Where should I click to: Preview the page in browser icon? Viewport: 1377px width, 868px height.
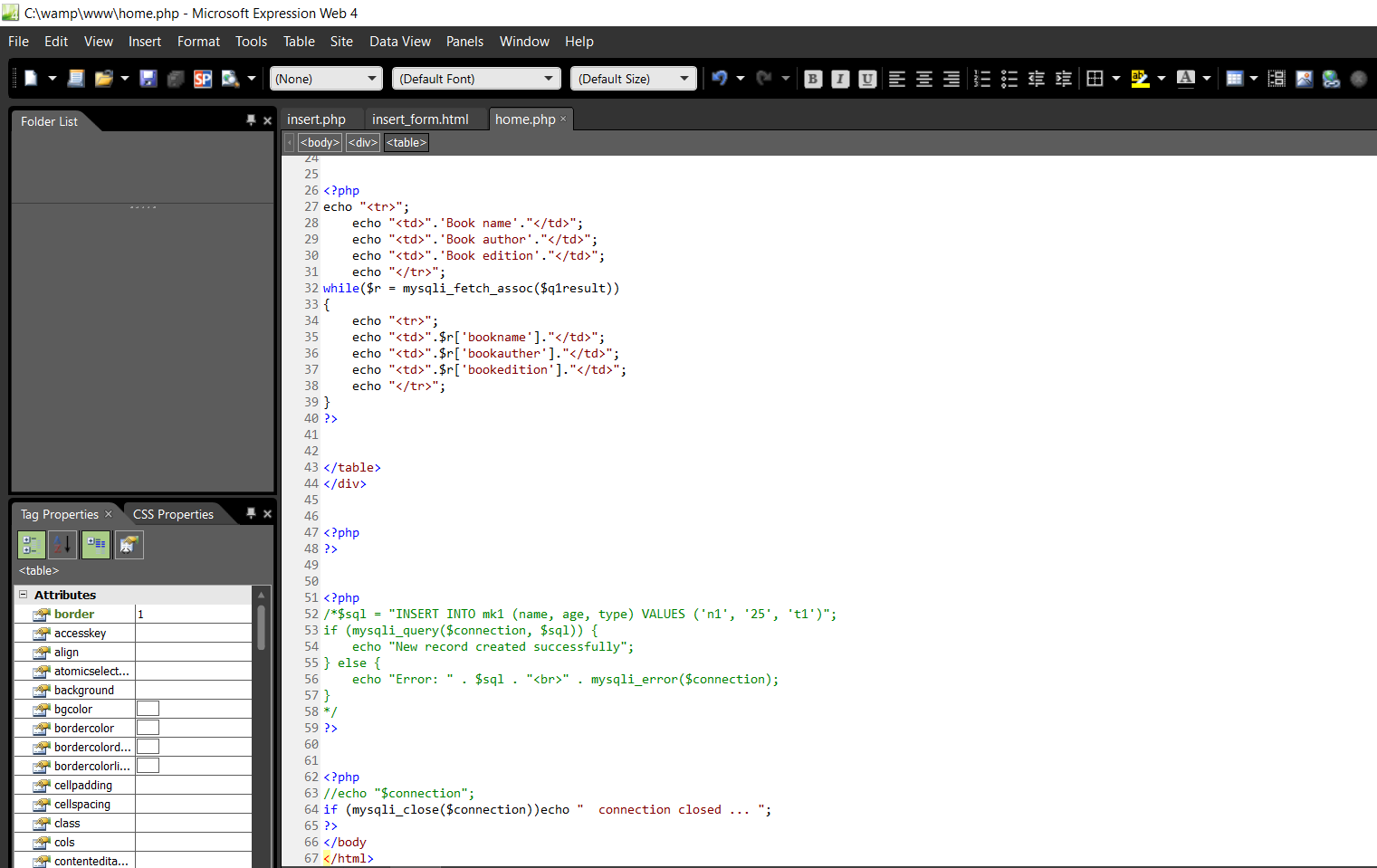coord(230,79)
